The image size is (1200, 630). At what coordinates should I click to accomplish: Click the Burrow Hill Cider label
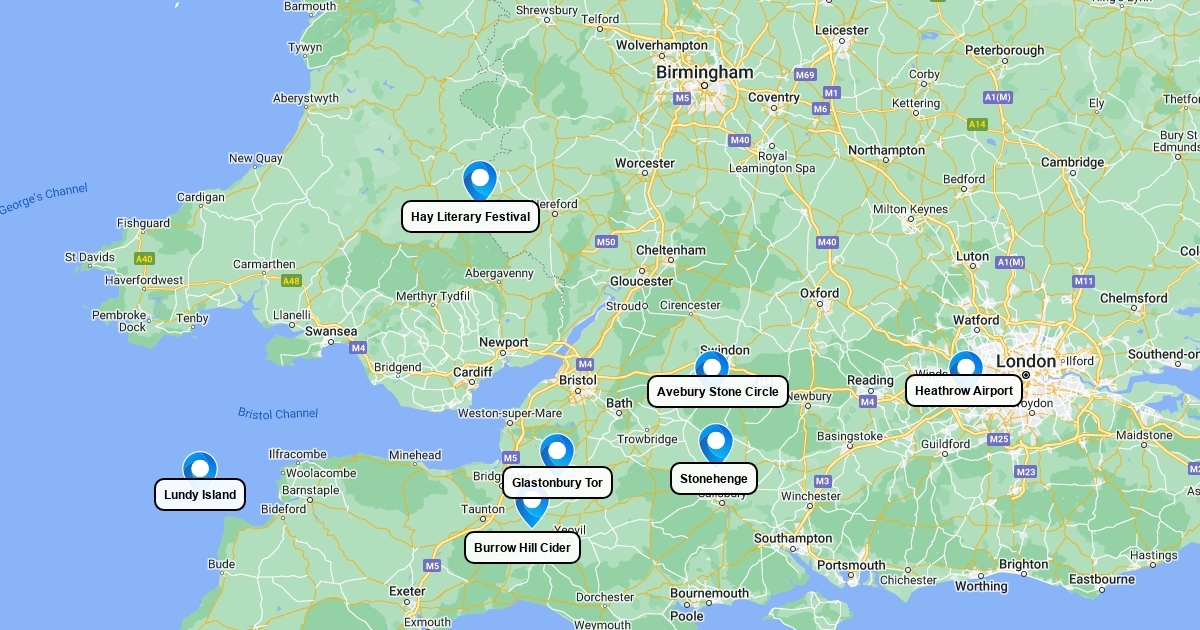click(x=522, y=548)
